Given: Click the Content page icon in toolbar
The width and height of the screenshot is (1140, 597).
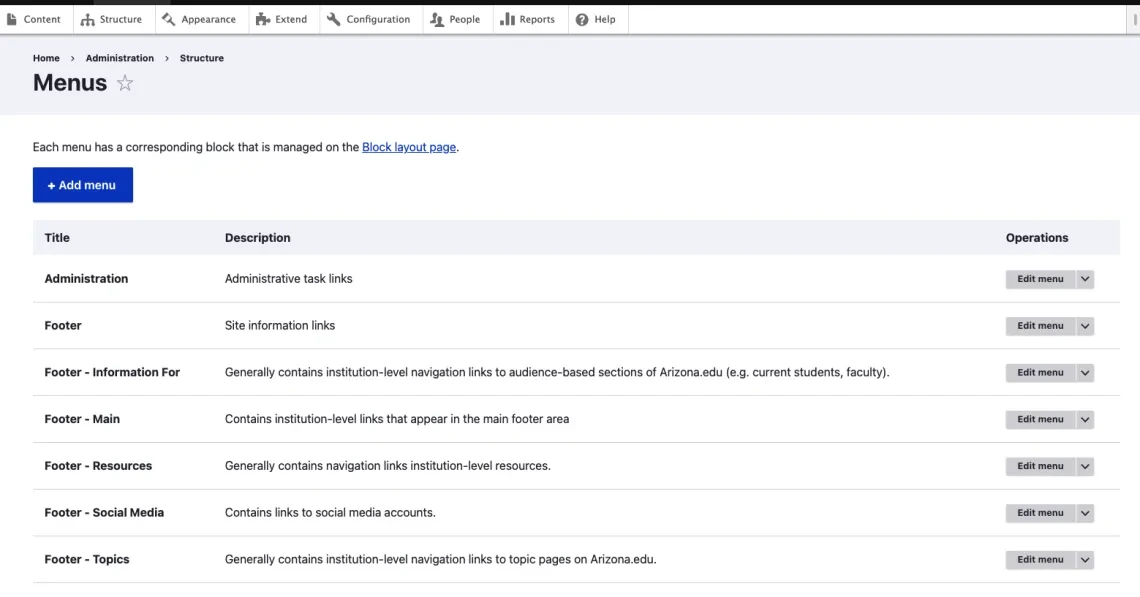Looking at the screenshot, I should click(12, 19).
